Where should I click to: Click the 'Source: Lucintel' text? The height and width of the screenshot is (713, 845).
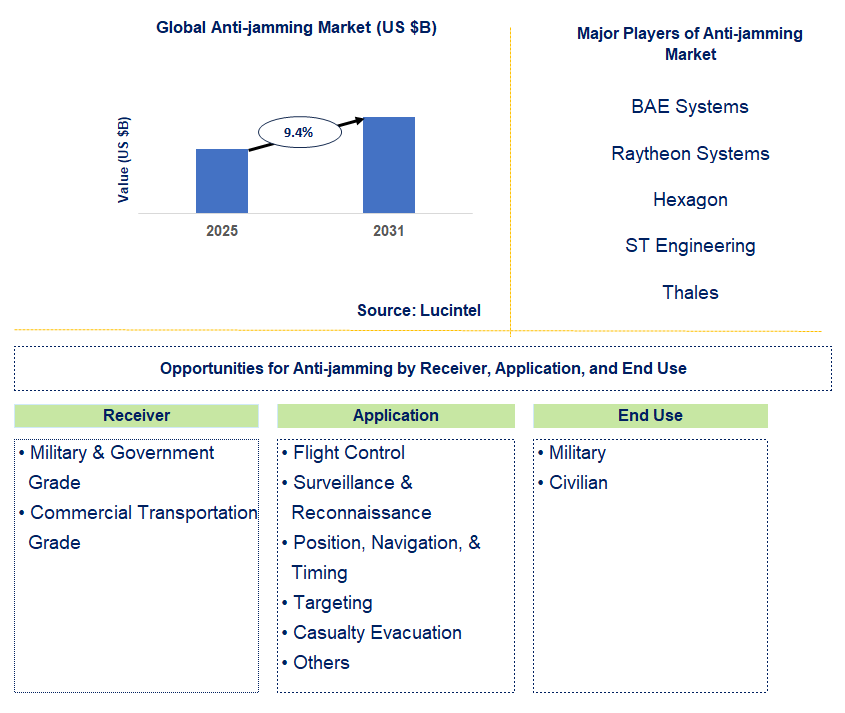[x=419, y=310]
